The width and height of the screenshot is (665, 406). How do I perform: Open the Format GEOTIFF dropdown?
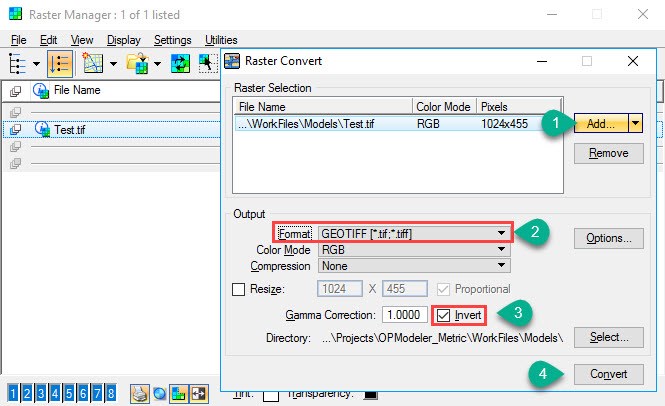tap(414, 233)
